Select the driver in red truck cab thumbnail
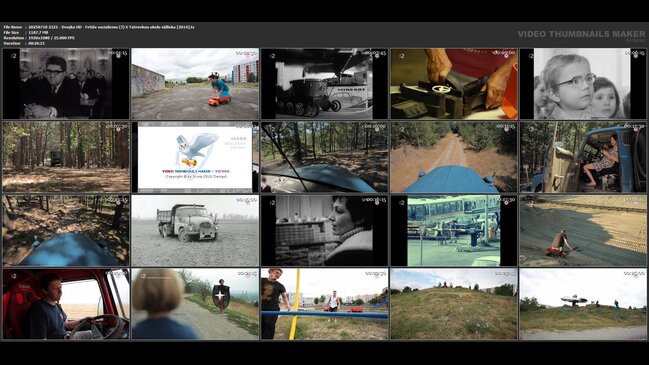The image size is (649, 365). (x=66, y=304)
